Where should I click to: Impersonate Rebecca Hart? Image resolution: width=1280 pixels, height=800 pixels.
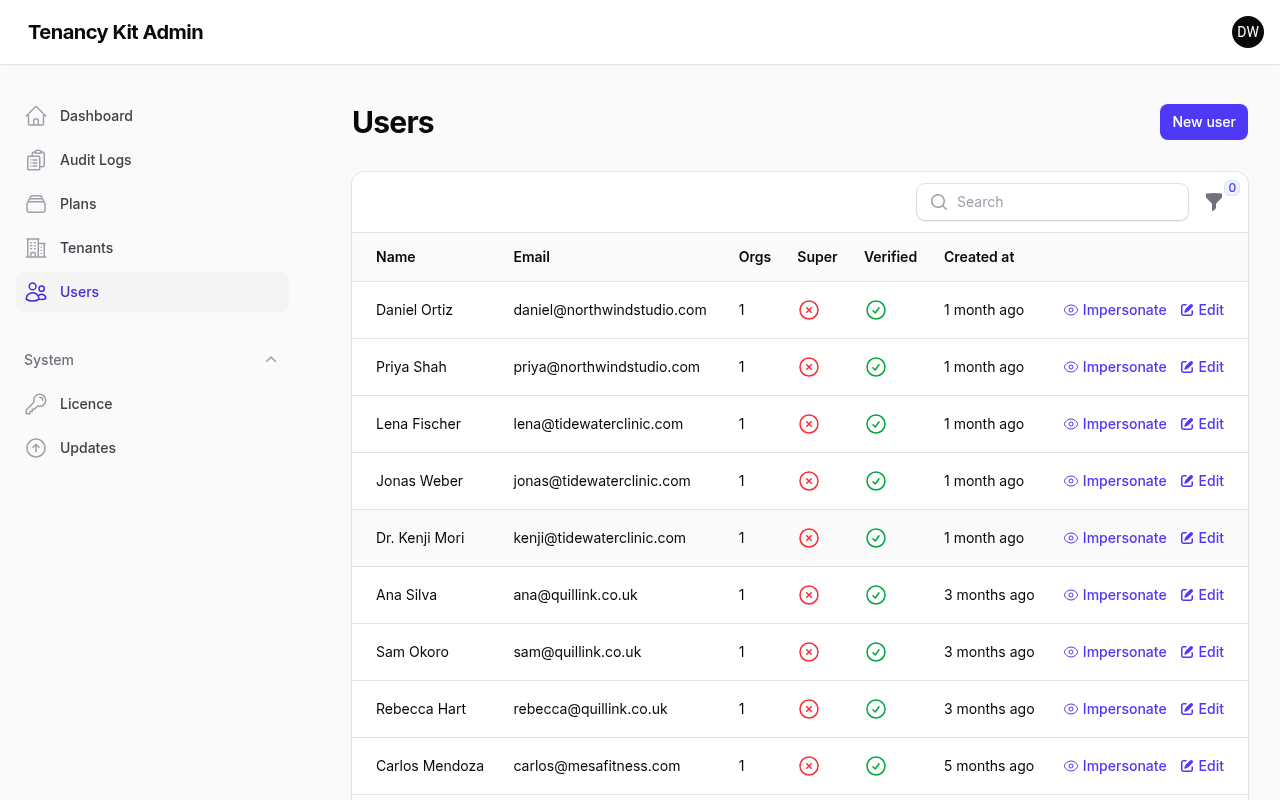[x=1115, y=709]
